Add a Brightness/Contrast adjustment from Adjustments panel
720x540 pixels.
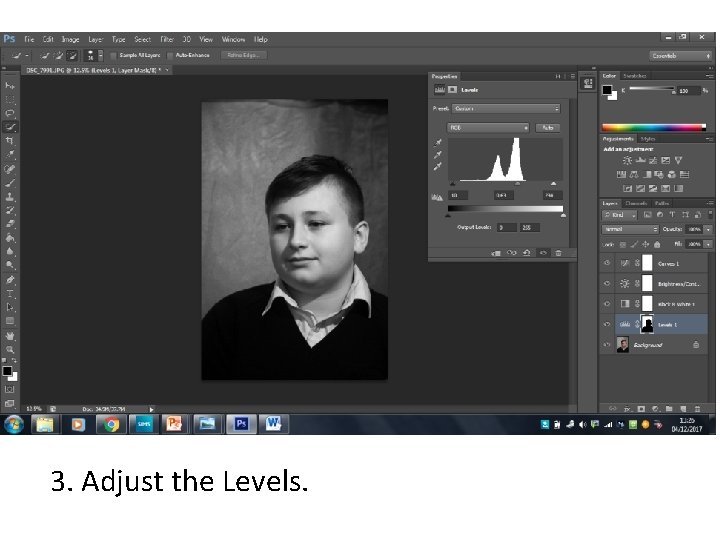[627, 160]
